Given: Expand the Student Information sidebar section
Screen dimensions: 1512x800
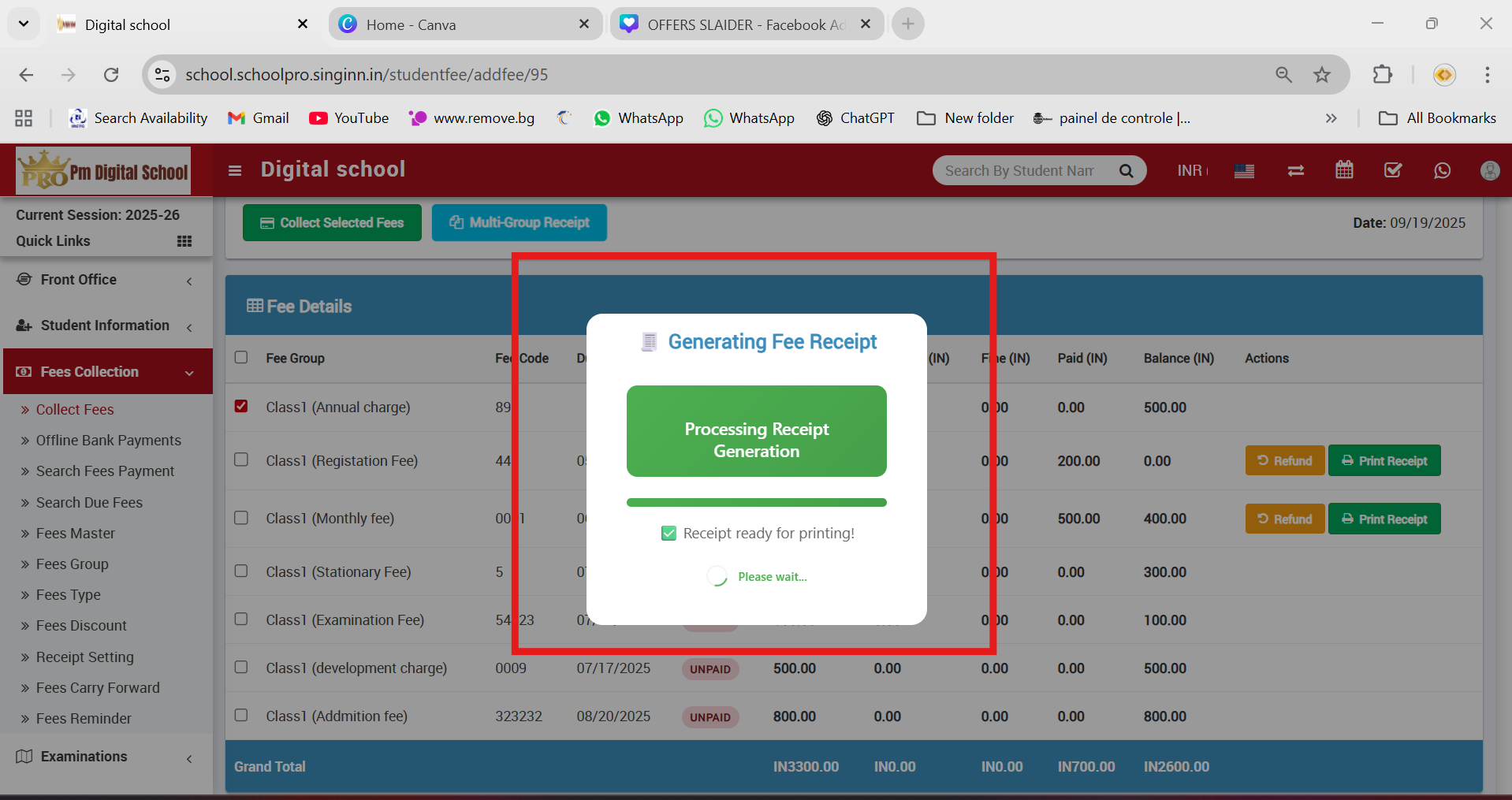Looking at the screenshot, I should point(106,326).
